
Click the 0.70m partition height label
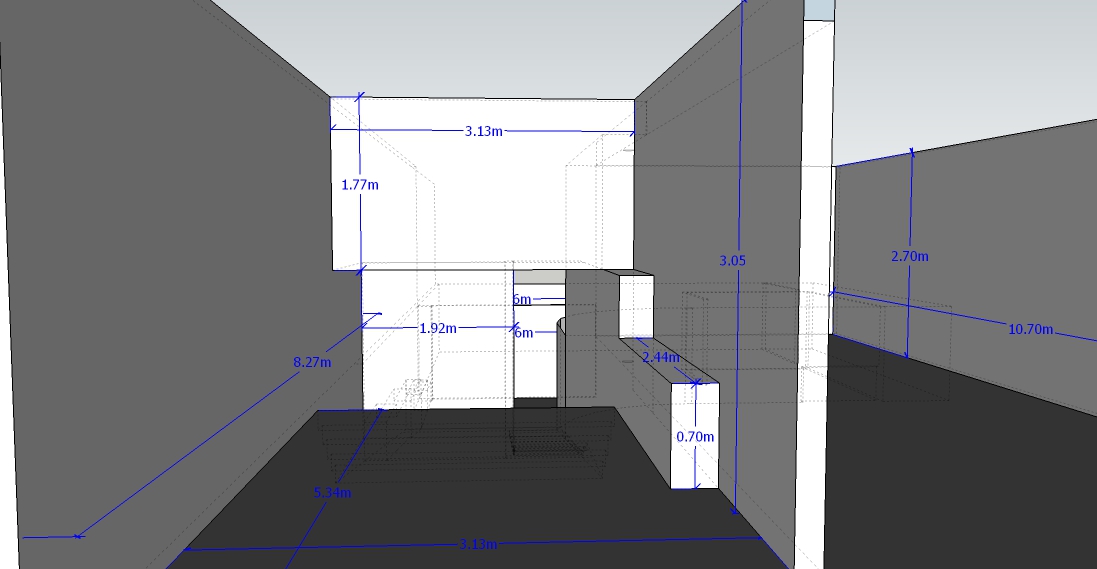[694, 437]
